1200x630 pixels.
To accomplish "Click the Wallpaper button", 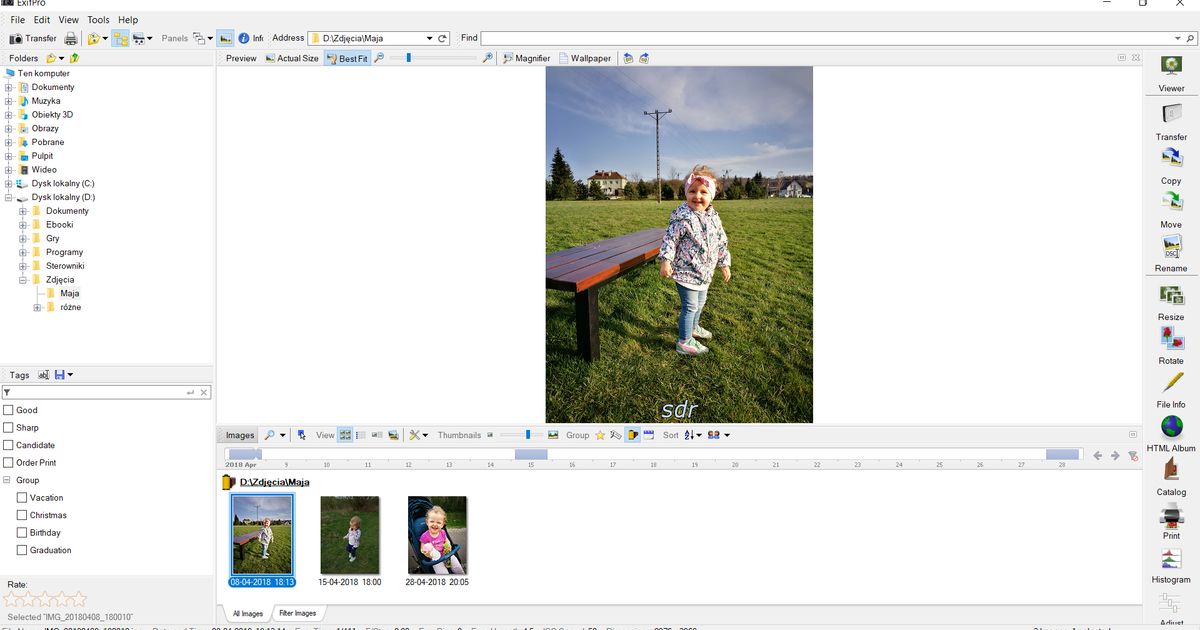I will [x=584, y=58].
